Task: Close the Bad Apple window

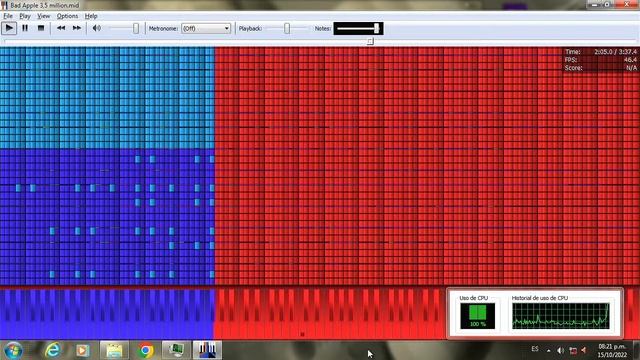Action: coord(627,4)
